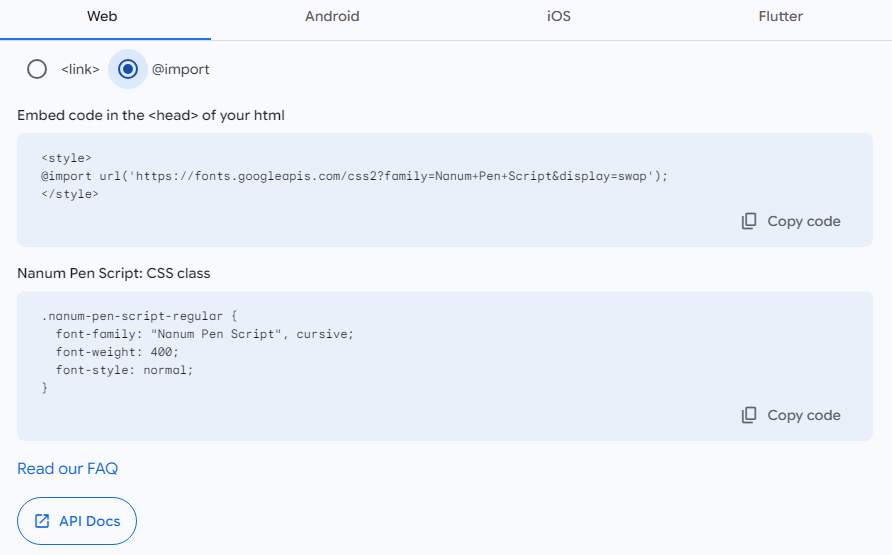Click the "Nanum Pen Script: CSS class" heading
This screenshot has height=555, width=892.
pos(114,273)
